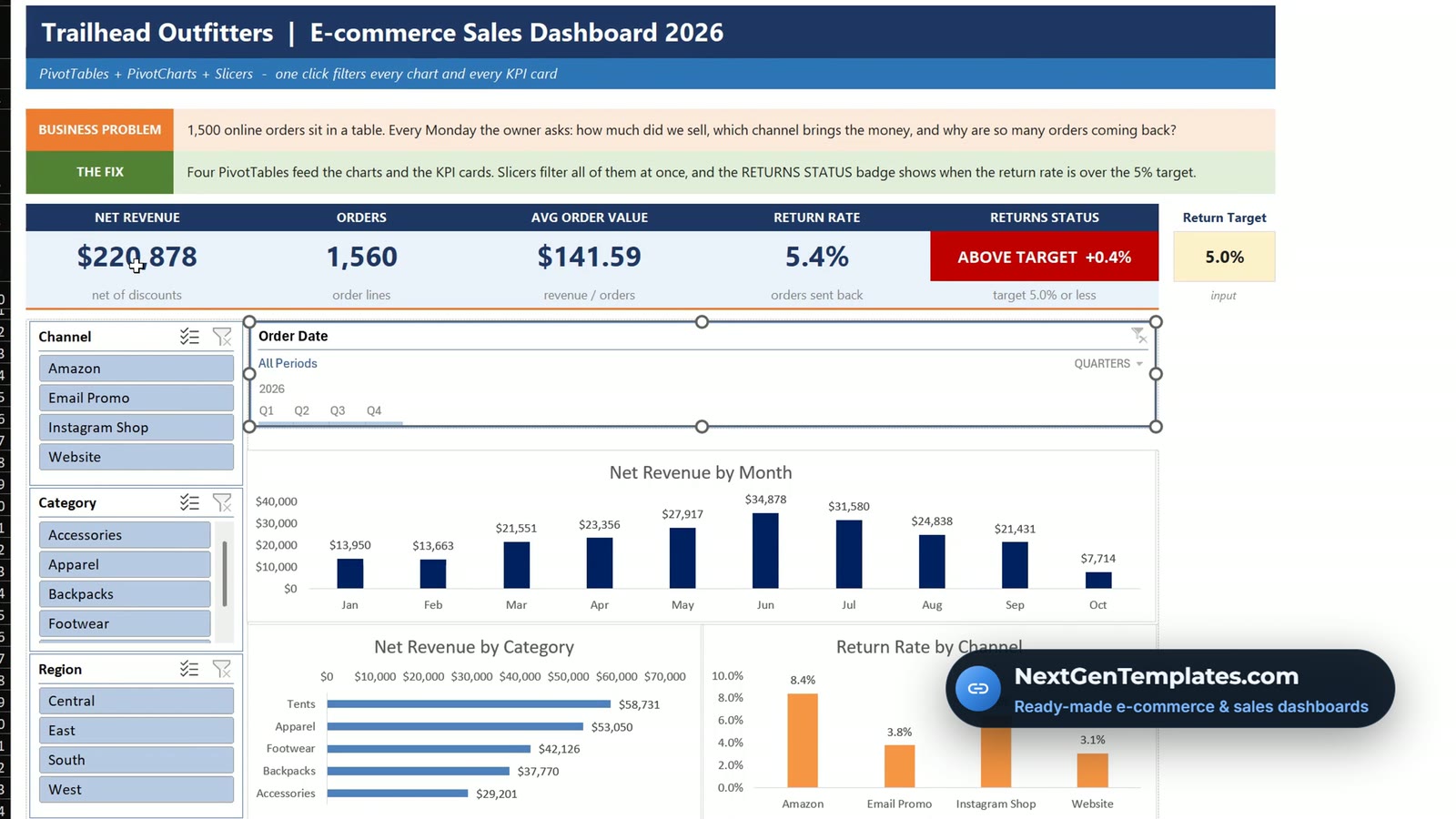This screenshot has width=1456, height=819.
Task: Edit the Return Target 5.0% input cell
Action: click(1224, 257)
